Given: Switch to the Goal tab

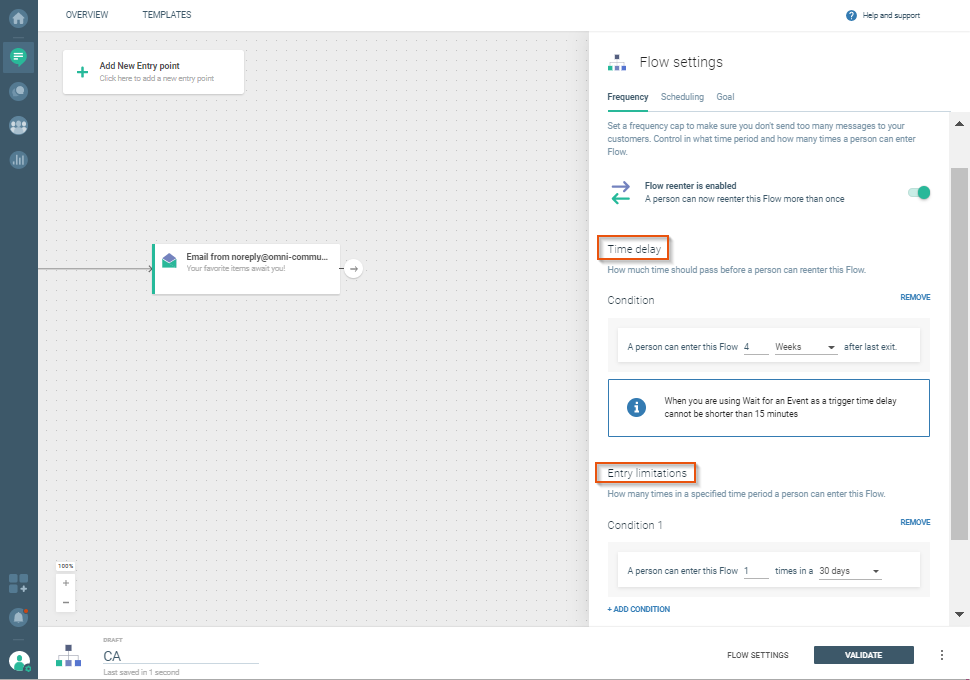Looking at the screenshot, I should [725, 97].
